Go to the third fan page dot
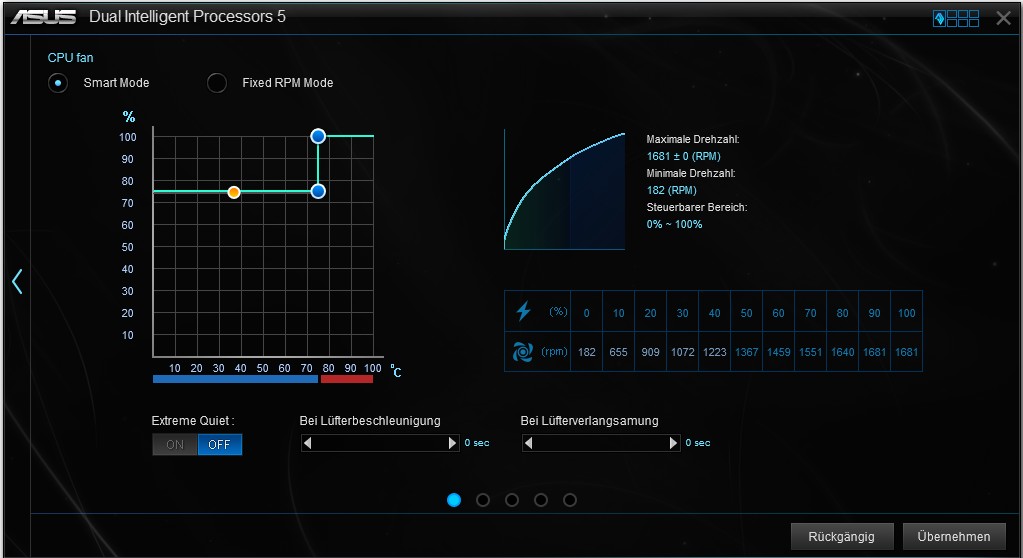The height and width of the screenshot is (558, 1023). [512, 500]
